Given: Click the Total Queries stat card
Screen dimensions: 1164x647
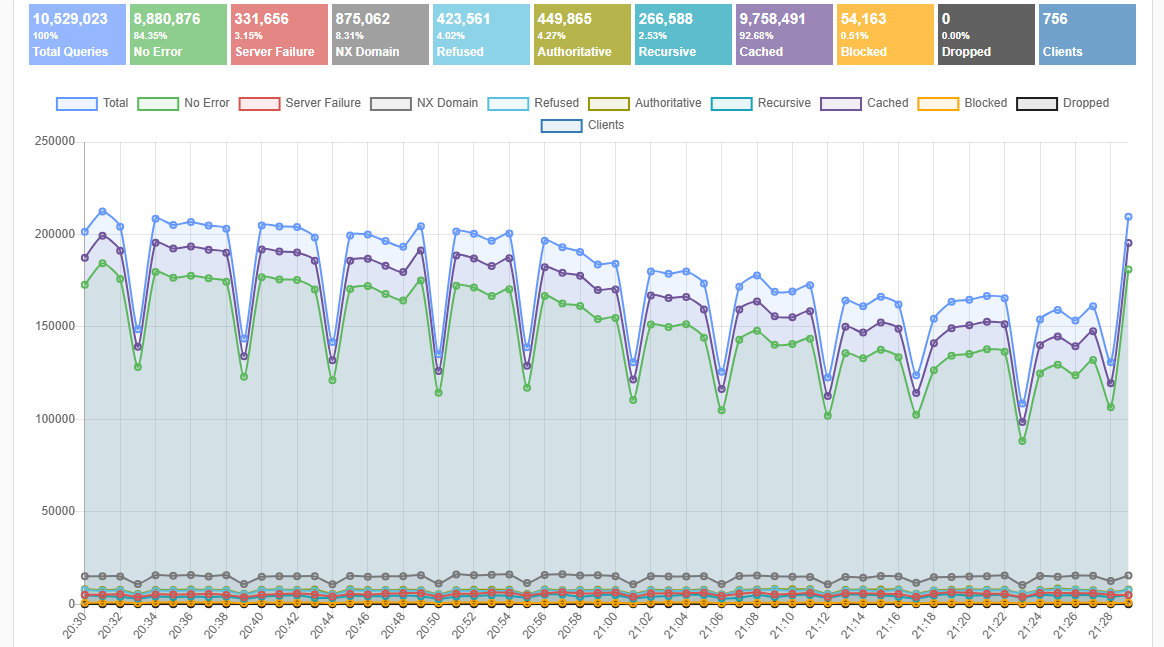Looking at the screenshot, I should (78, 34).
